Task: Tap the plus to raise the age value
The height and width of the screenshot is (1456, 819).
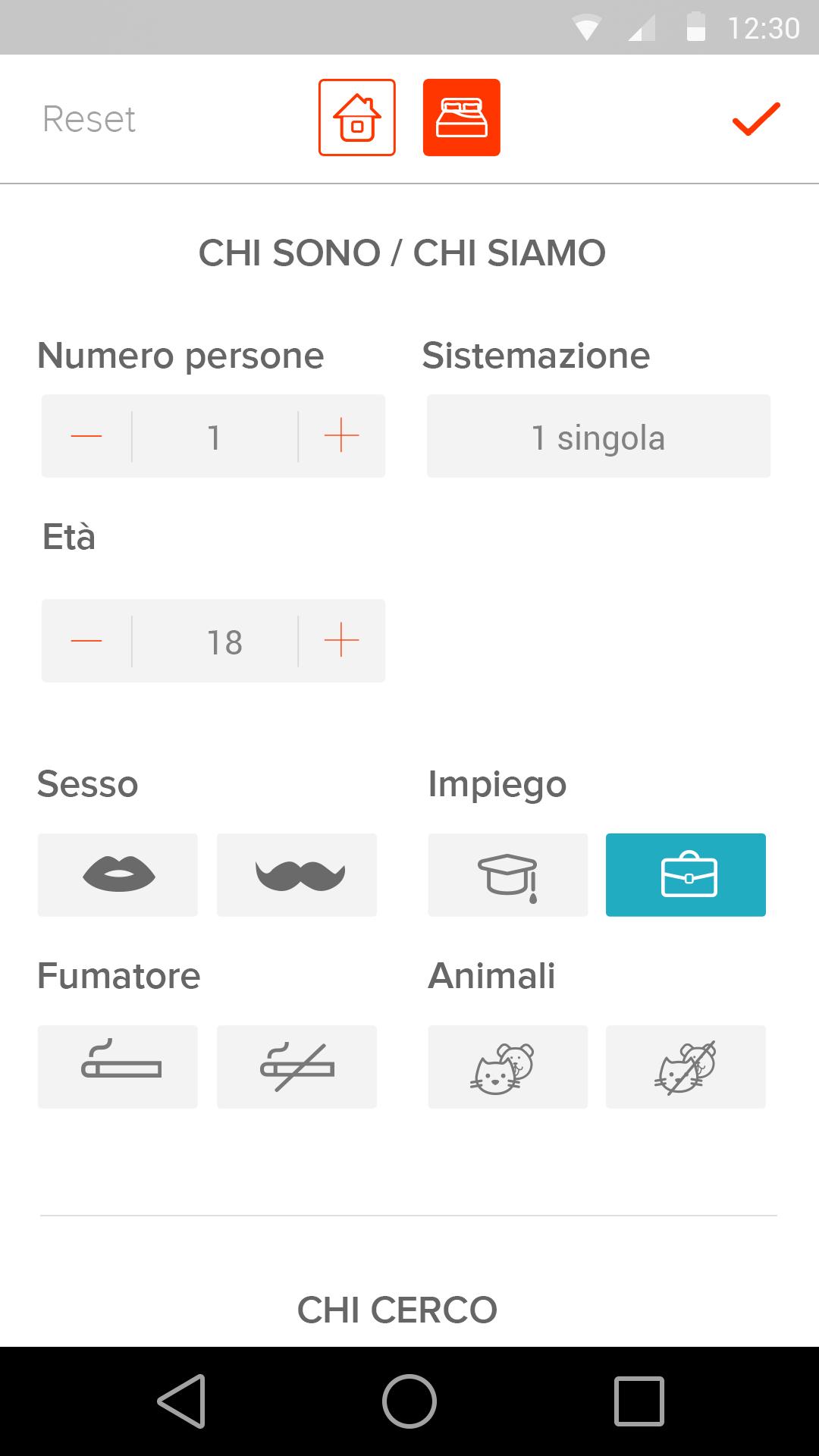Action: pyautogui.click(x=340, y=640)
